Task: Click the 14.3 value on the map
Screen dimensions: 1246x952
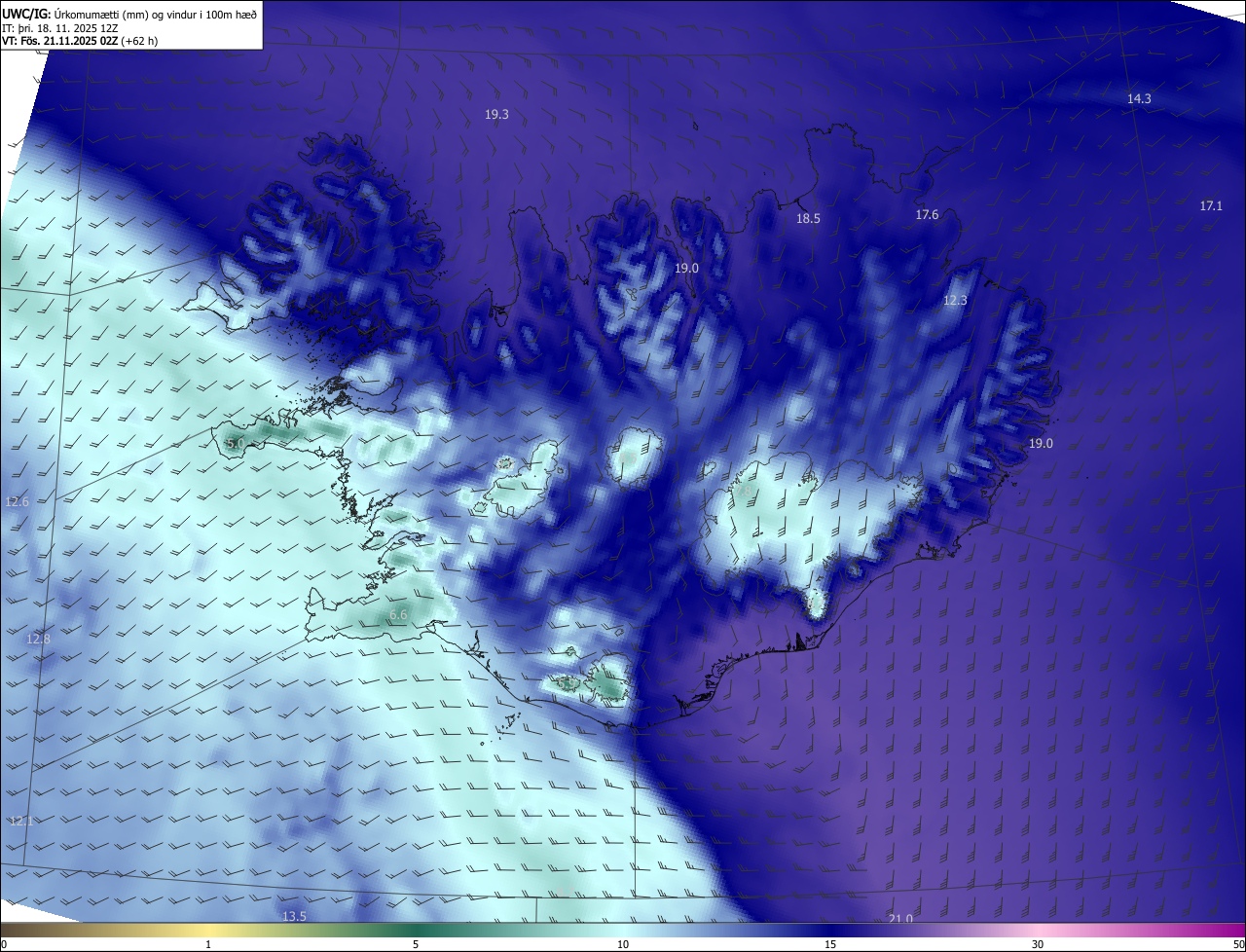Action: coord(1139,98)
